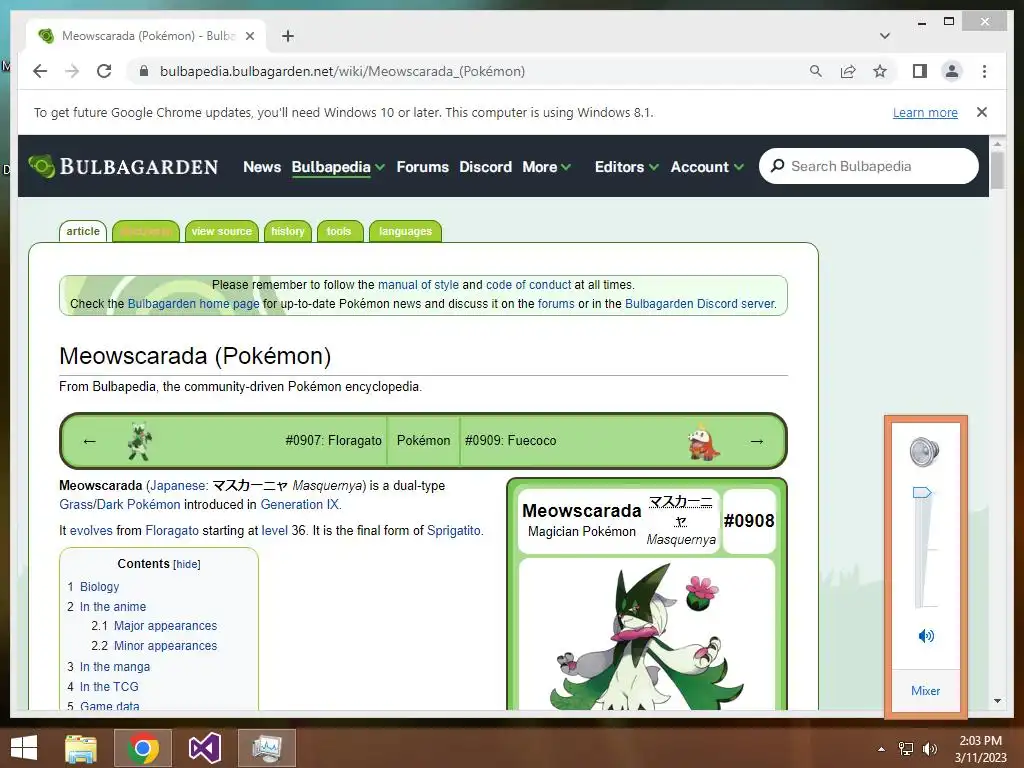Open the manual of style link

tap(418, 285)
